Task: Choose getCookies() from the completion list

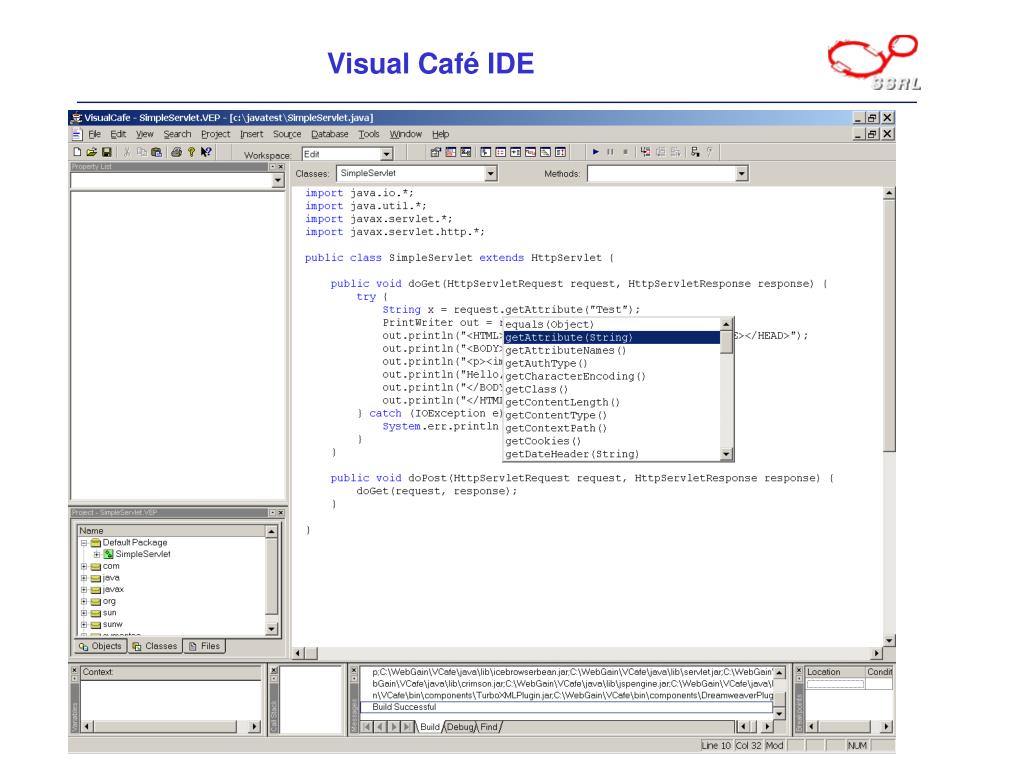Action: 612,441
